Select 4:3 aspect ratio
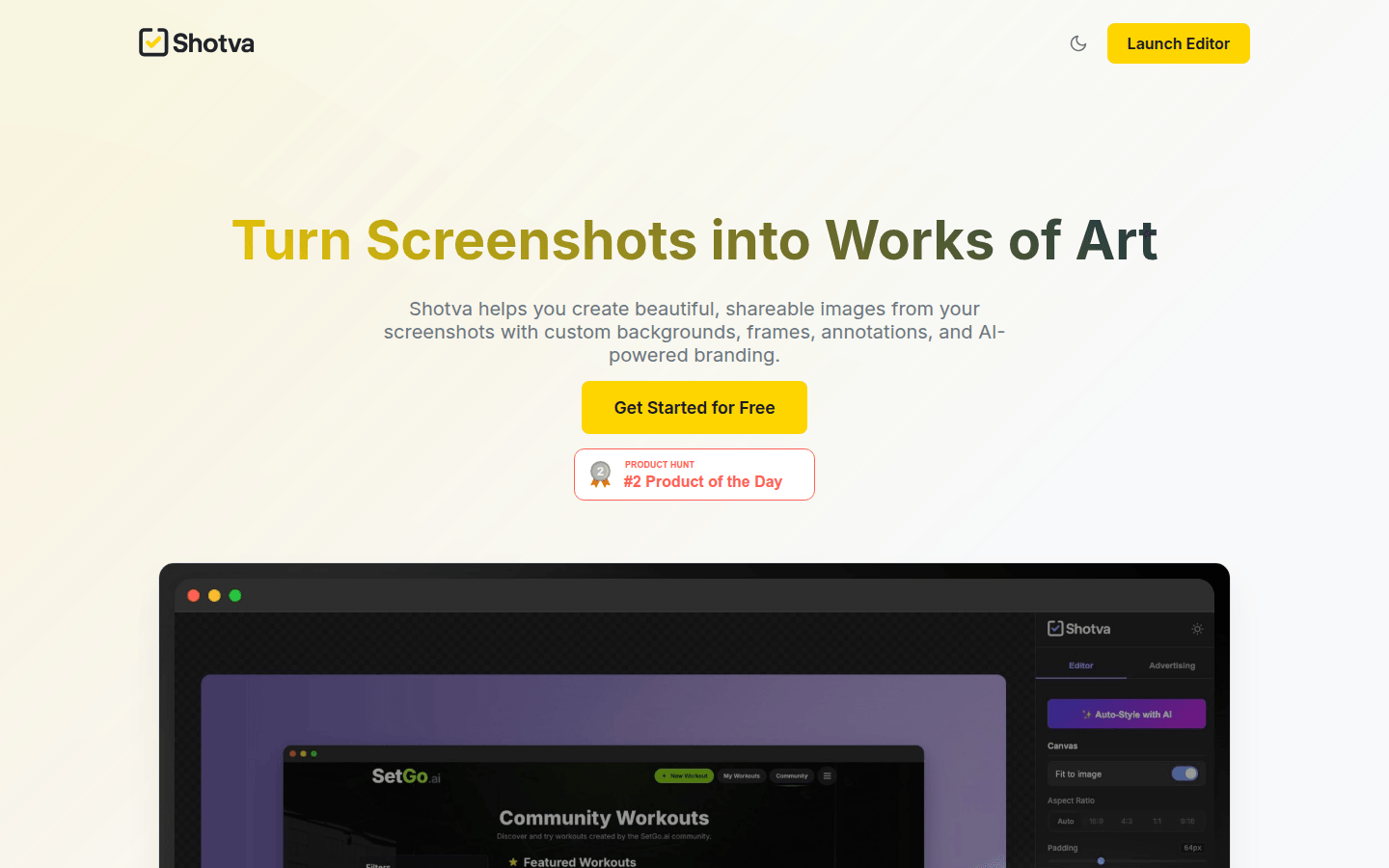This screenshot has height=868, width=1389. click(1127, 821)
